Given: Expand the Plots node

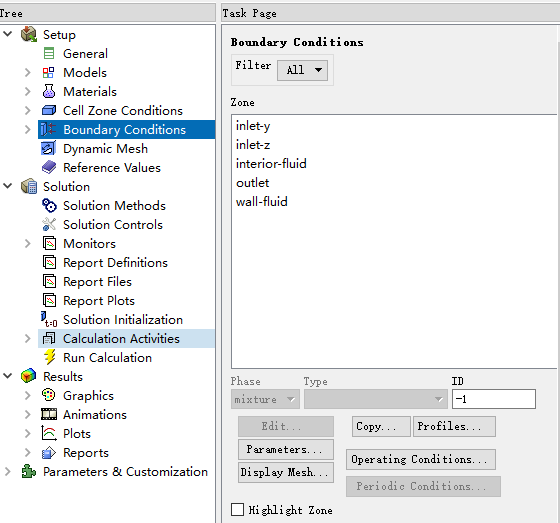Looking at the screenshot, I should (28, 433).
